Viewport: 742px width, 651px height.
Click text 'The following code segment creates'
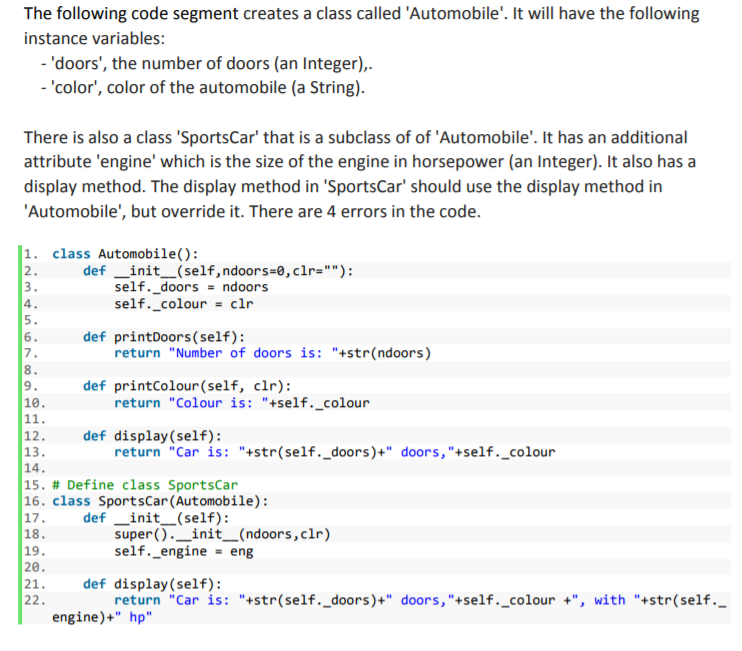click(x=165, y=13)
